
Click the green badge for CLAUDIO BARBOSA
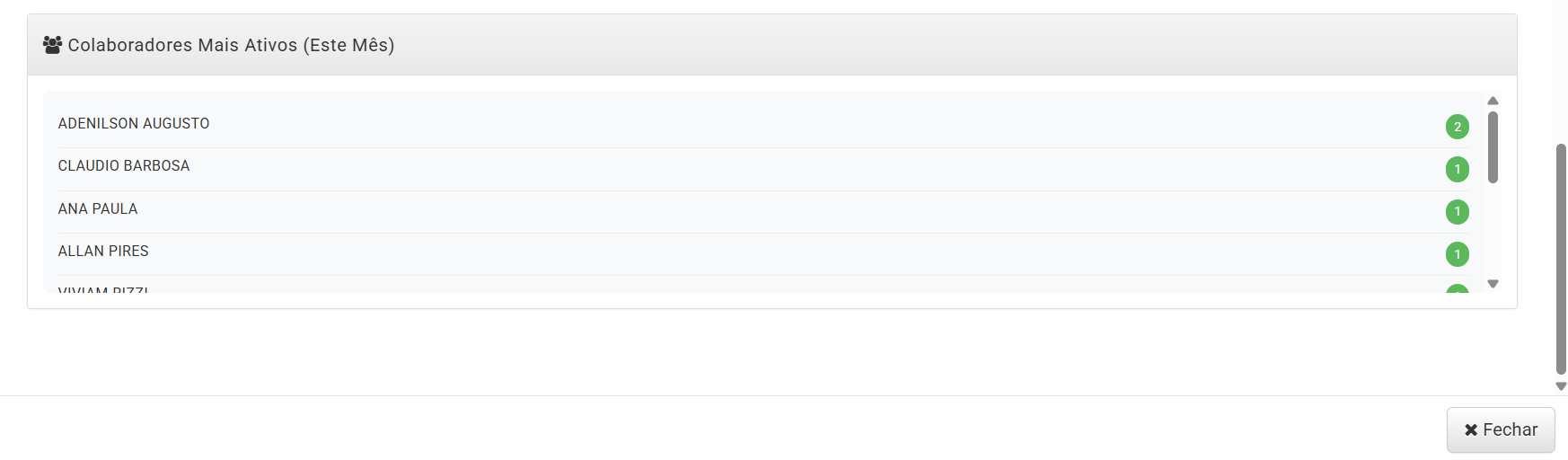pyautogui.click(x=1457, y=169)
